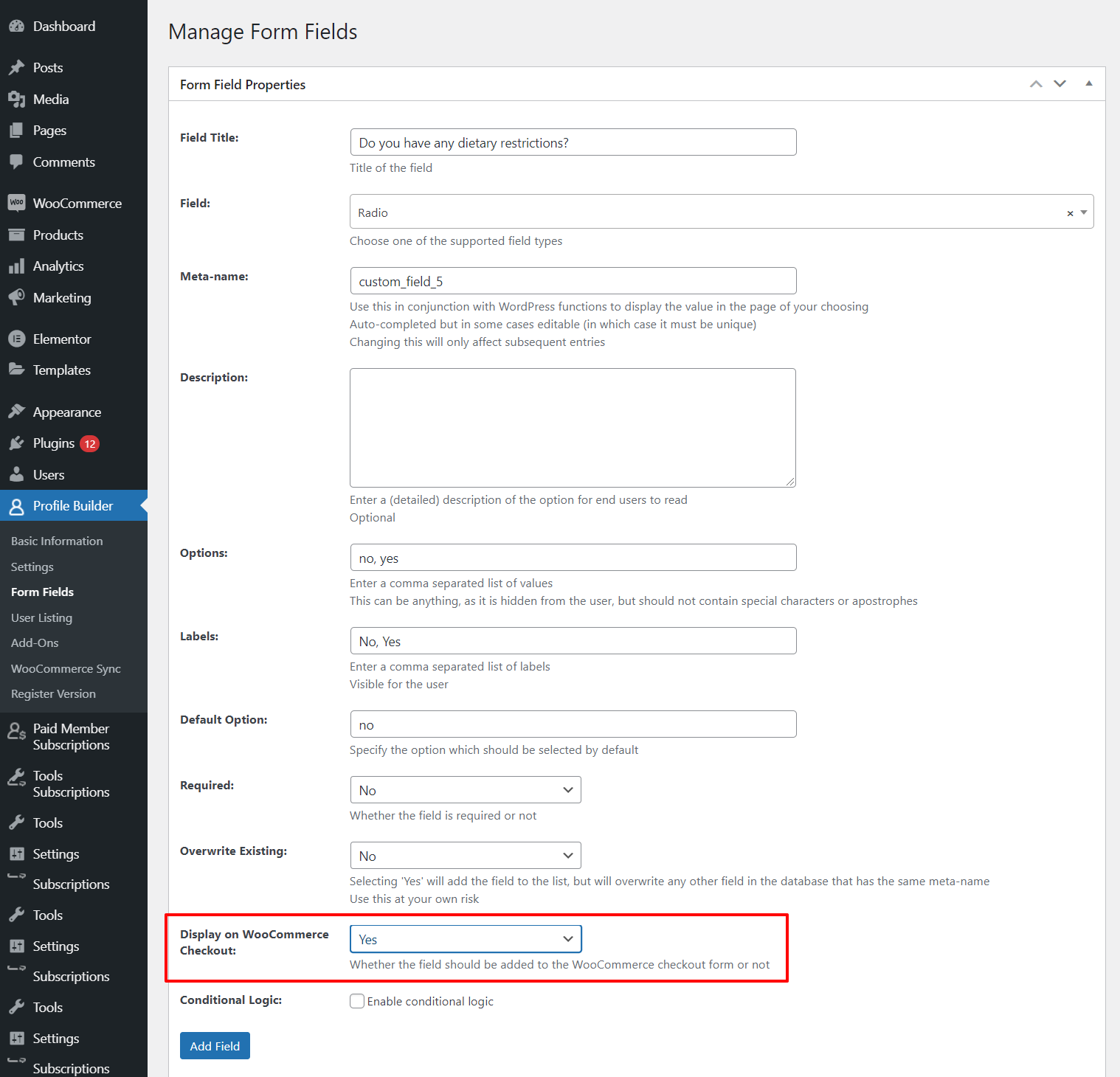Move Form Field Properties panel down
The image size is (1120, 1077).
point(1059,84)
